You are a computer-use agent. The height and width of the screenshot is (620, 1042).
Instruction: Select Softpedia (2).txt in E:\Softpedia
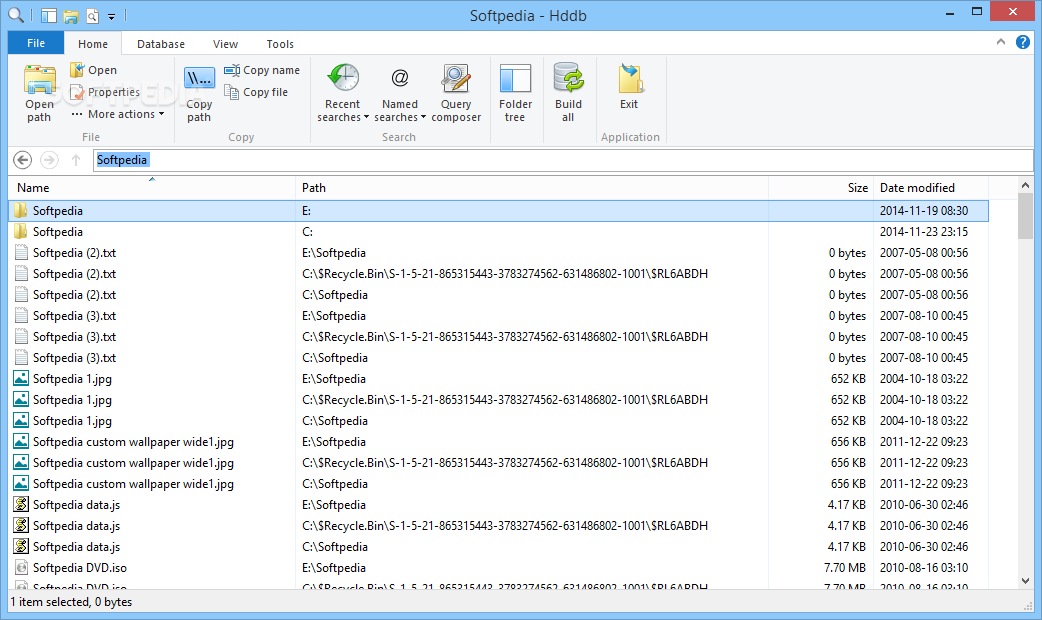(x=498, y=253)
